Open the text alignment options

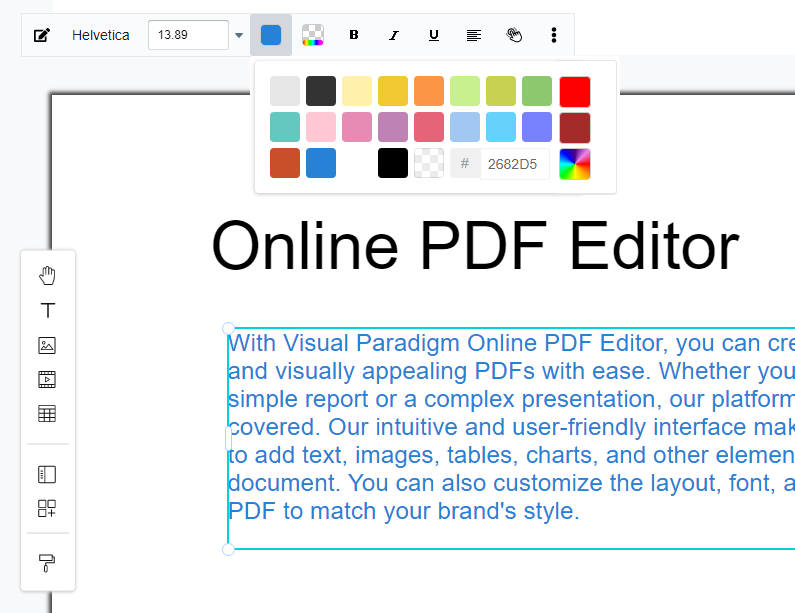click(x=474, y=35)
